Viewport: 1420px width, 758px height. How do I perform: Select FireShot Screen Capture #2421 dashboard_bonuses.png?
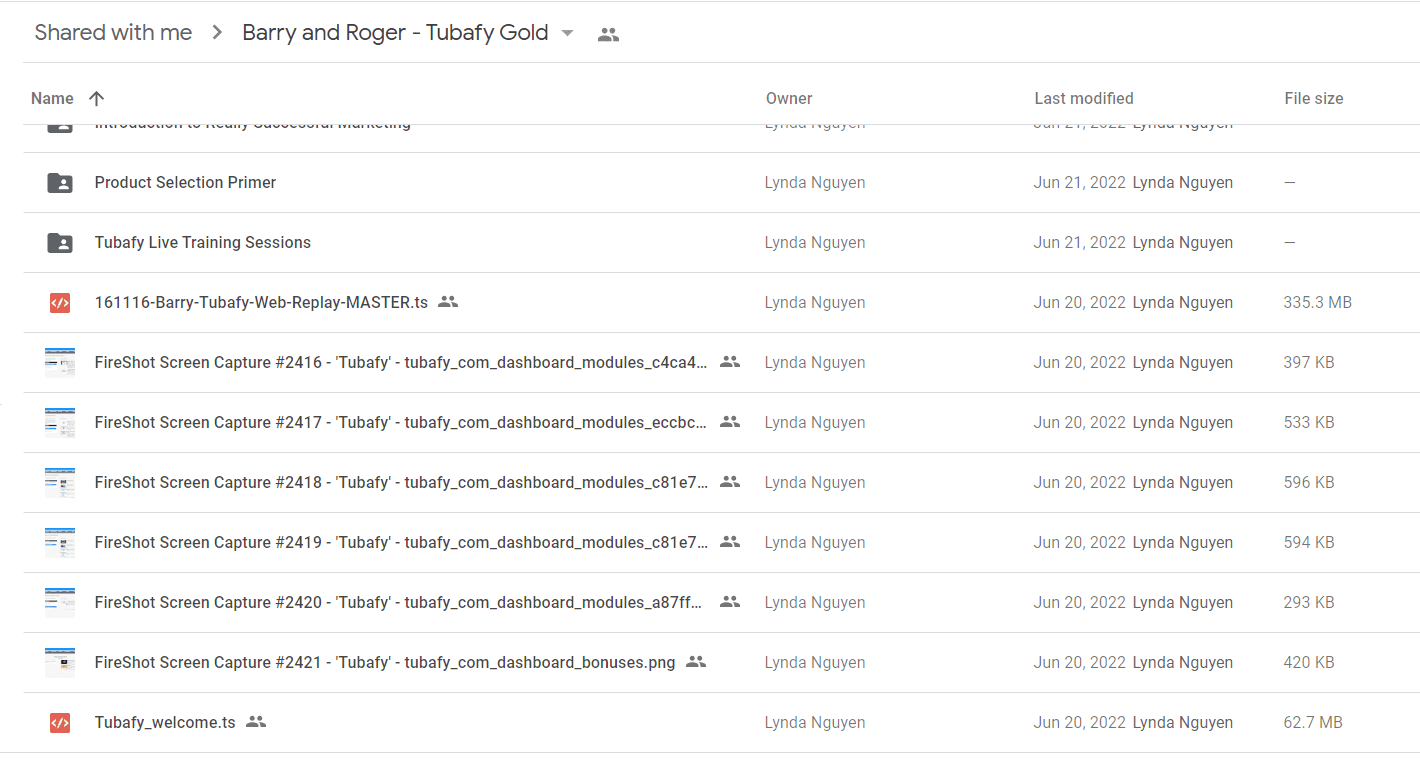(x=385, y=662)
